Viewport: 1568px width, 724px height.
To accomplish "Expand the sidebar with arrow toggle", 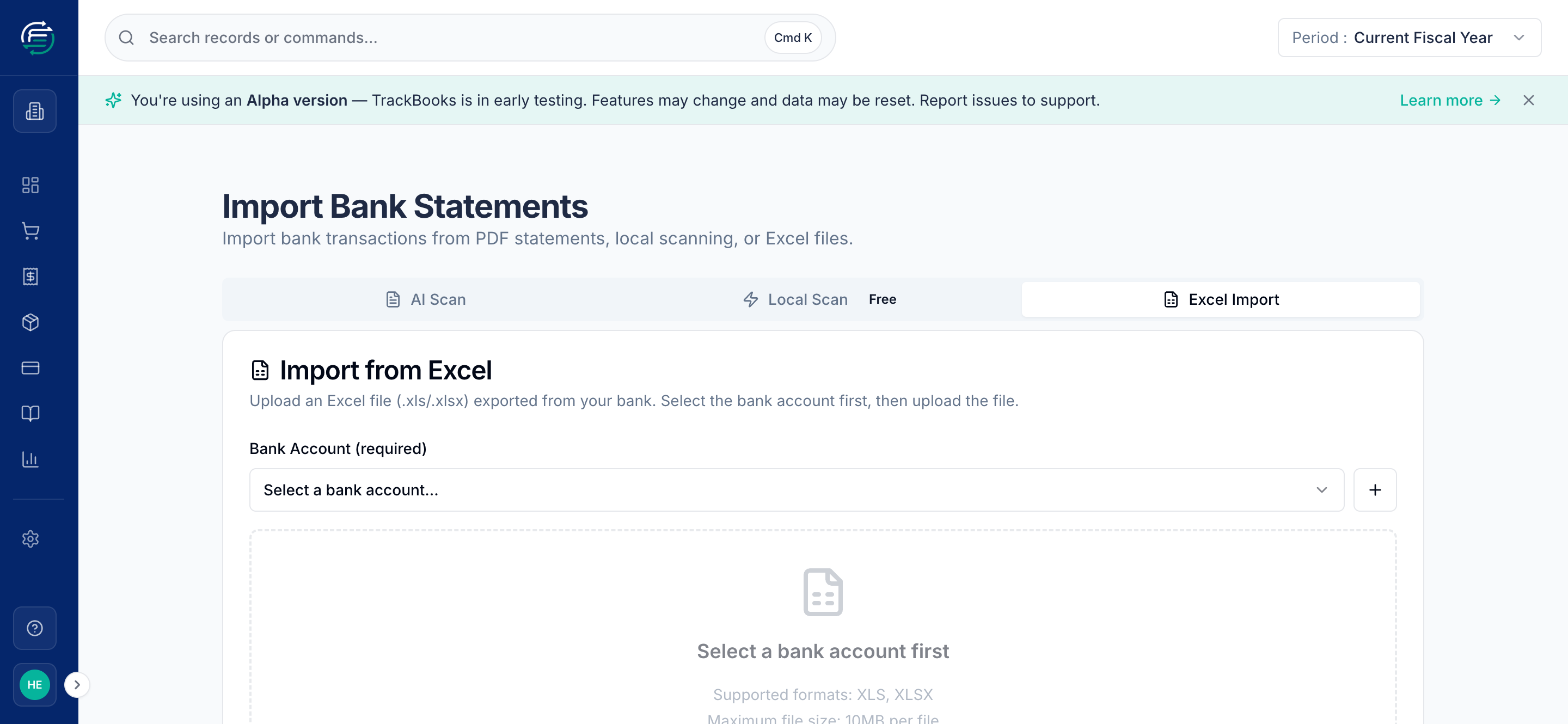I will click(x=77, y=684).
